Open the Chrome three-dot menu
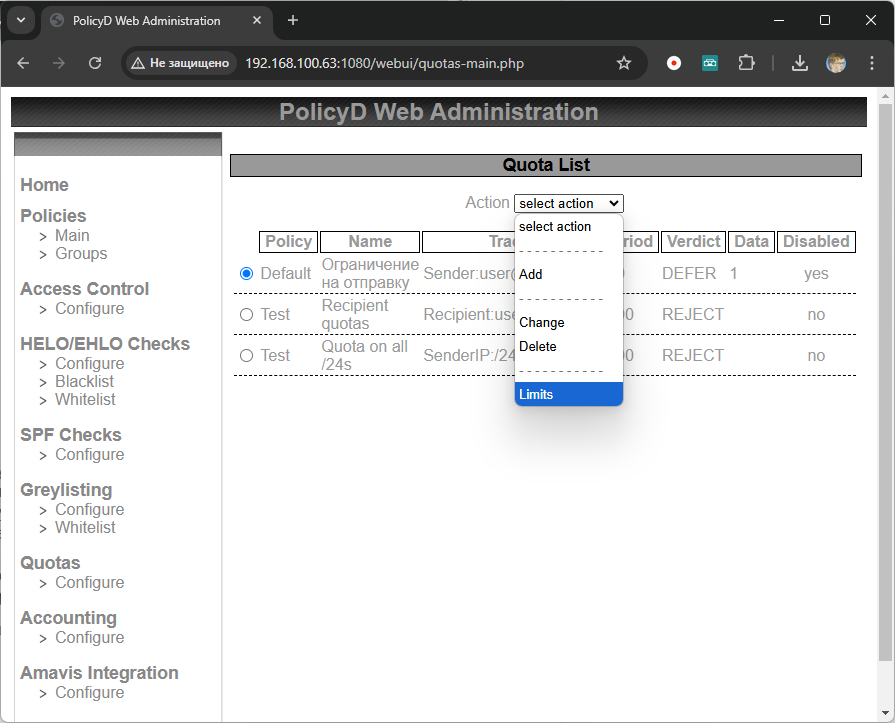 pyautogui.click(x=872, y=63)
